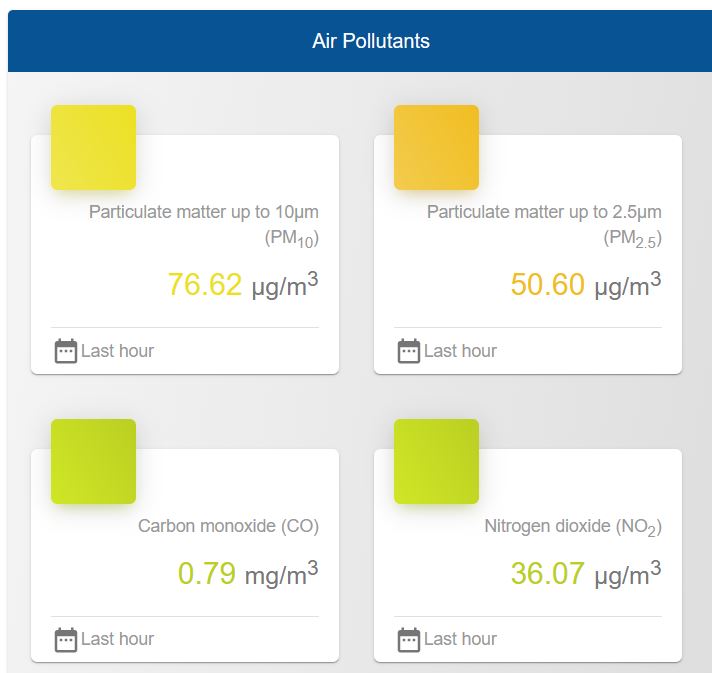Select the 0.79 mg/m³ CO value
Viewport: 712px width, 673px height.
tap(248, 574)
